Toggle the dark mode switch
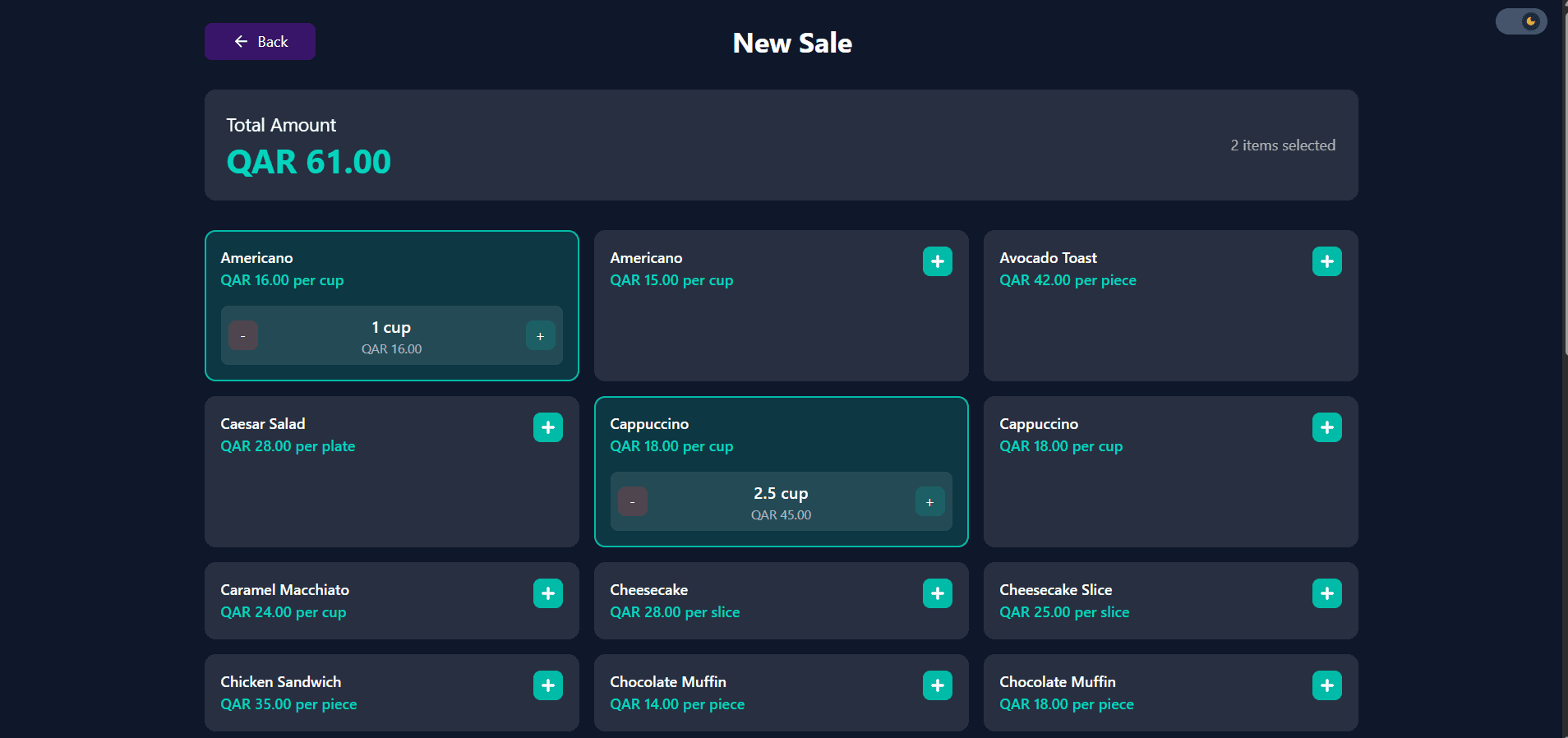Image resolution: width=1568 pixels, height=738 pixels. point(1521,21)
